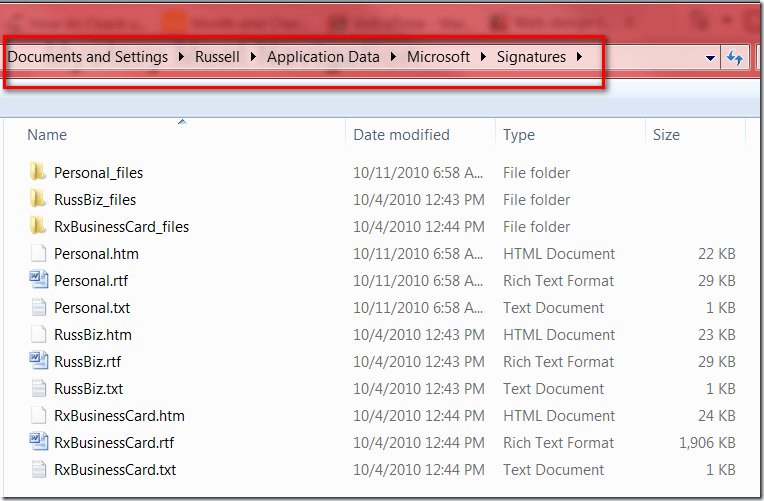Expand the arrow after Microsoft breadcrumb
Screen dimensions: 764x501
pyautogui.click(x=484, y=57)
